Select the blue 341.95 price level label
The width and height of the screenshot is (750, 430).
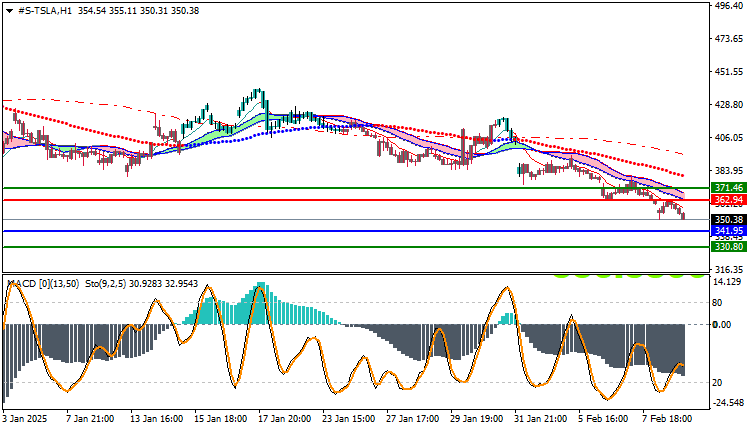click(x=728, y=231)
